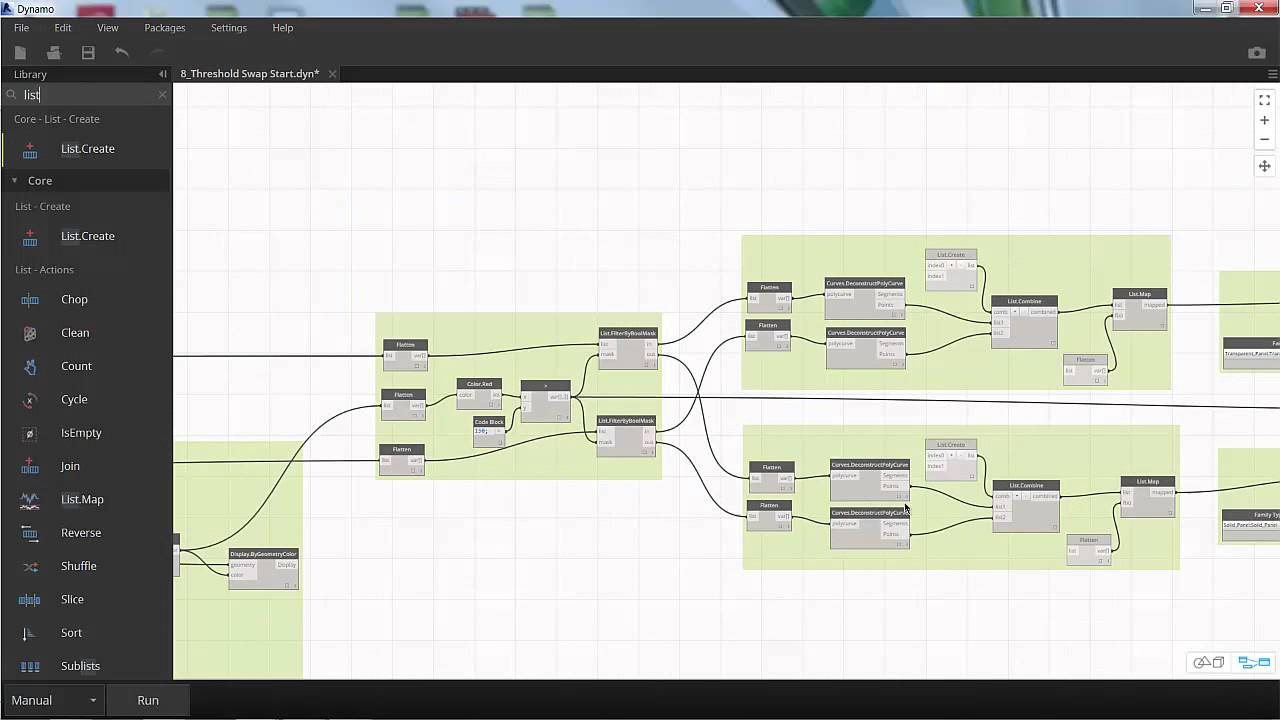This screenshot has height=720, width=1280.
Task: Click the Slice node icon
Action: point(30,599)
